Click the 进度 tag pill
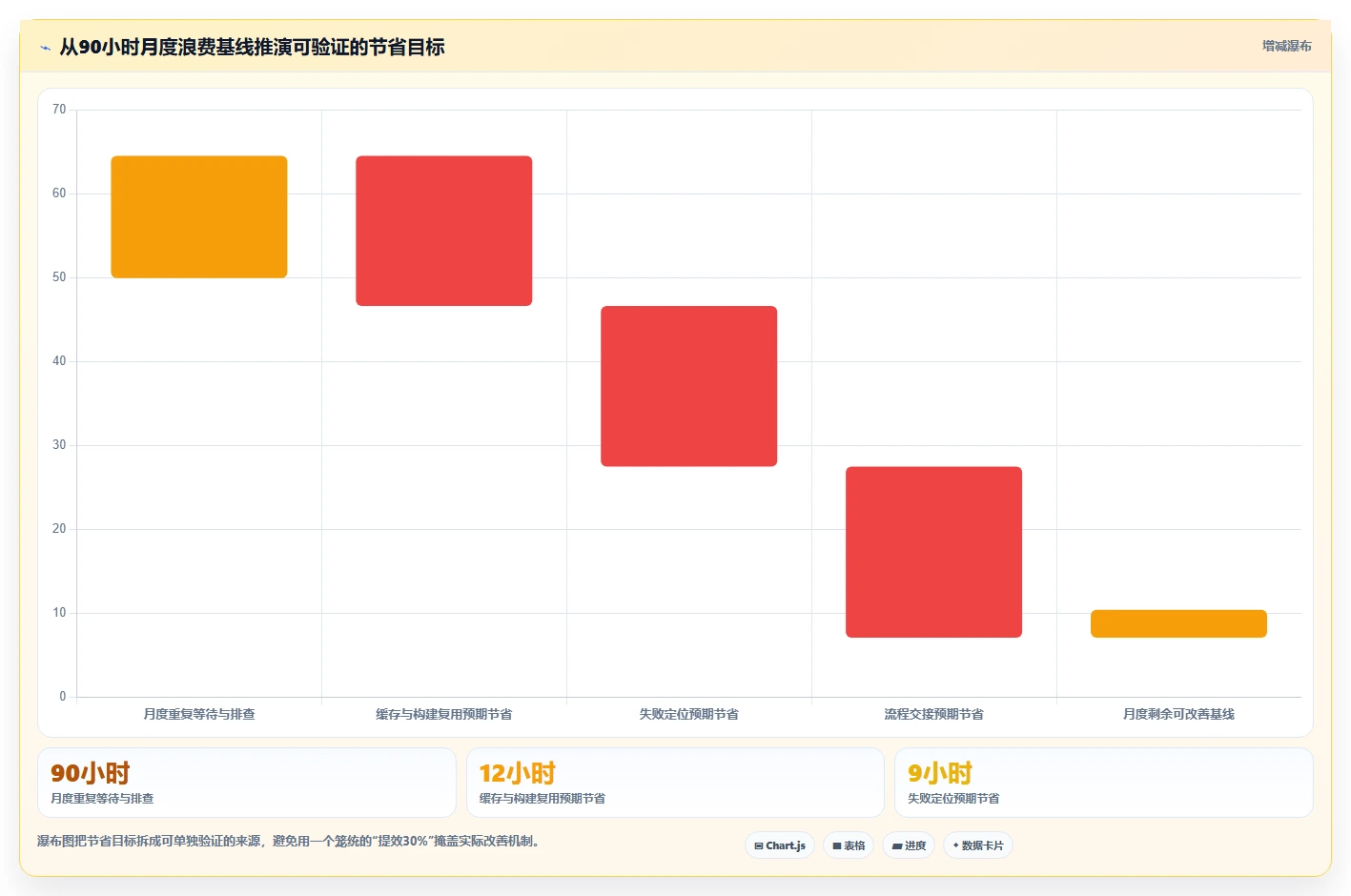The height and width of the screenshot is (896, 1351). tap(909, 845)
